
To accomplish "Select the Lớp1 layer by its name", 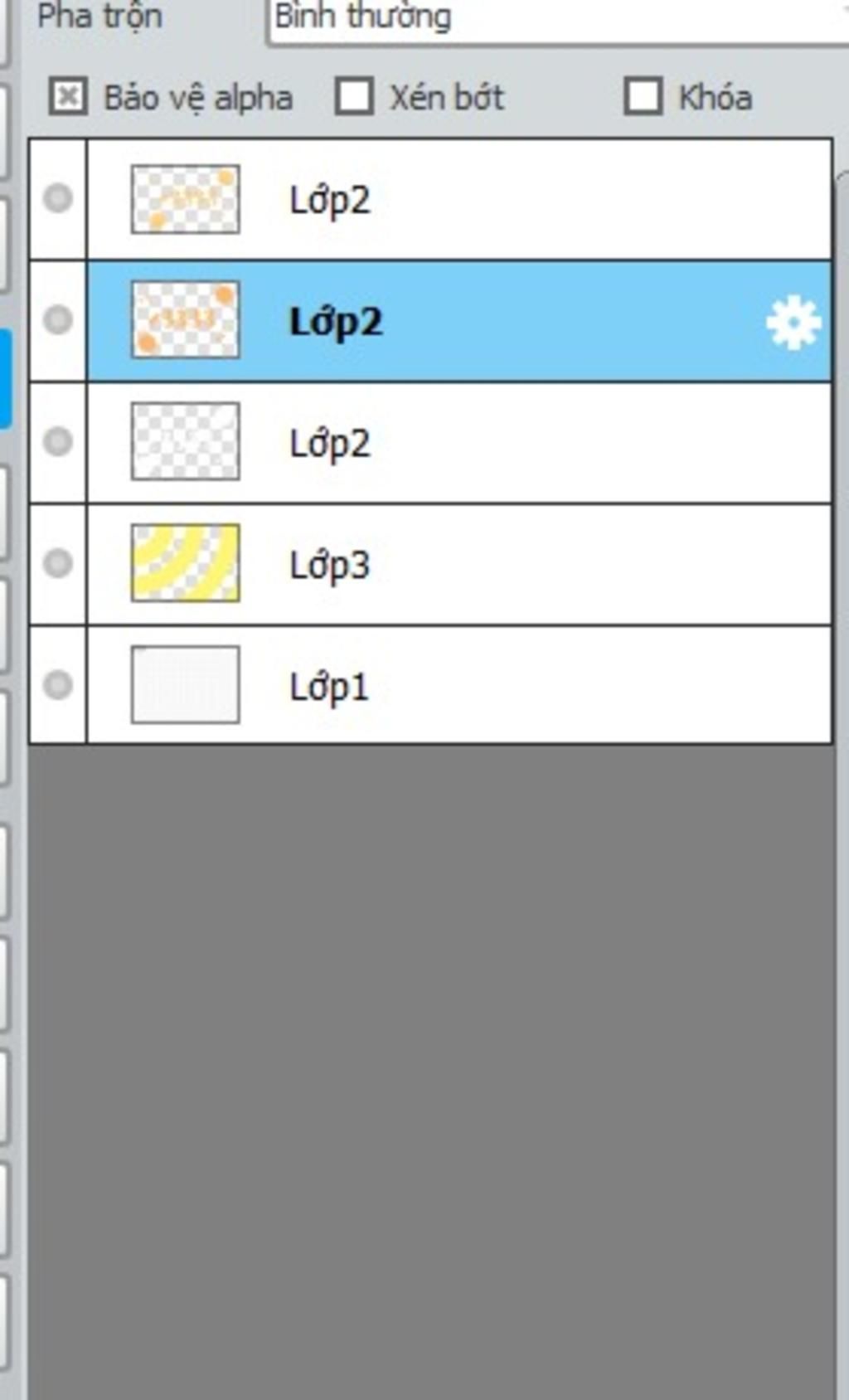I will [x=328, y=687].
